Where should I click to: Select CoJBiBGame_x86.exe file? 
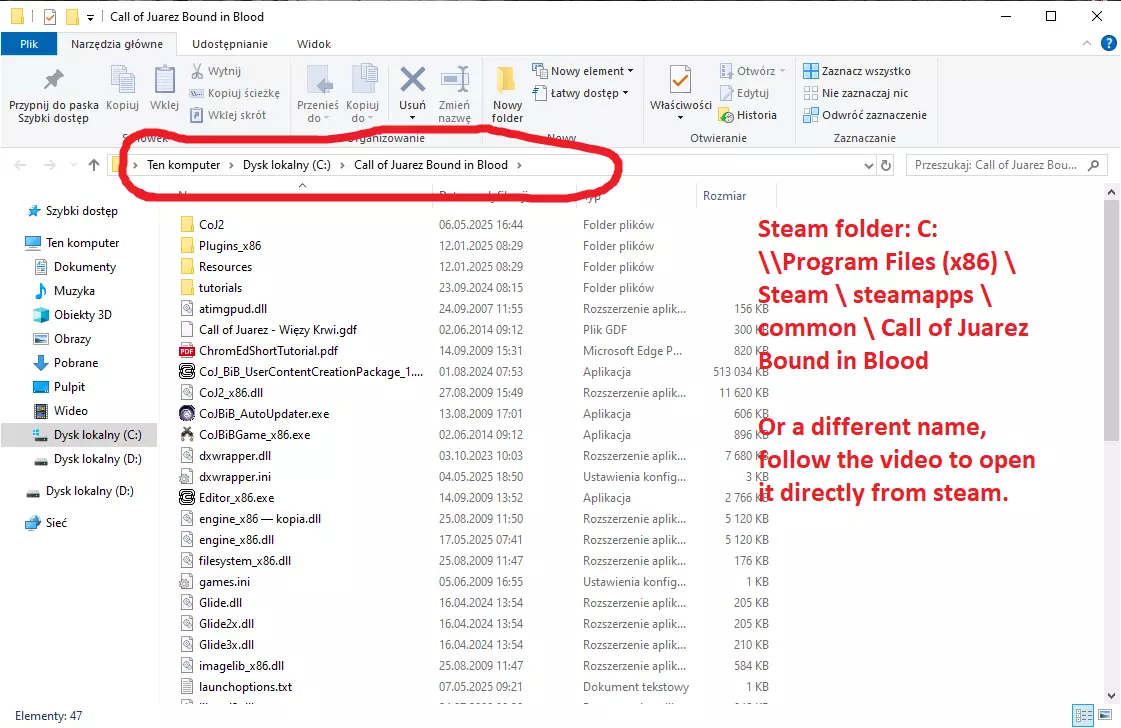245,435
